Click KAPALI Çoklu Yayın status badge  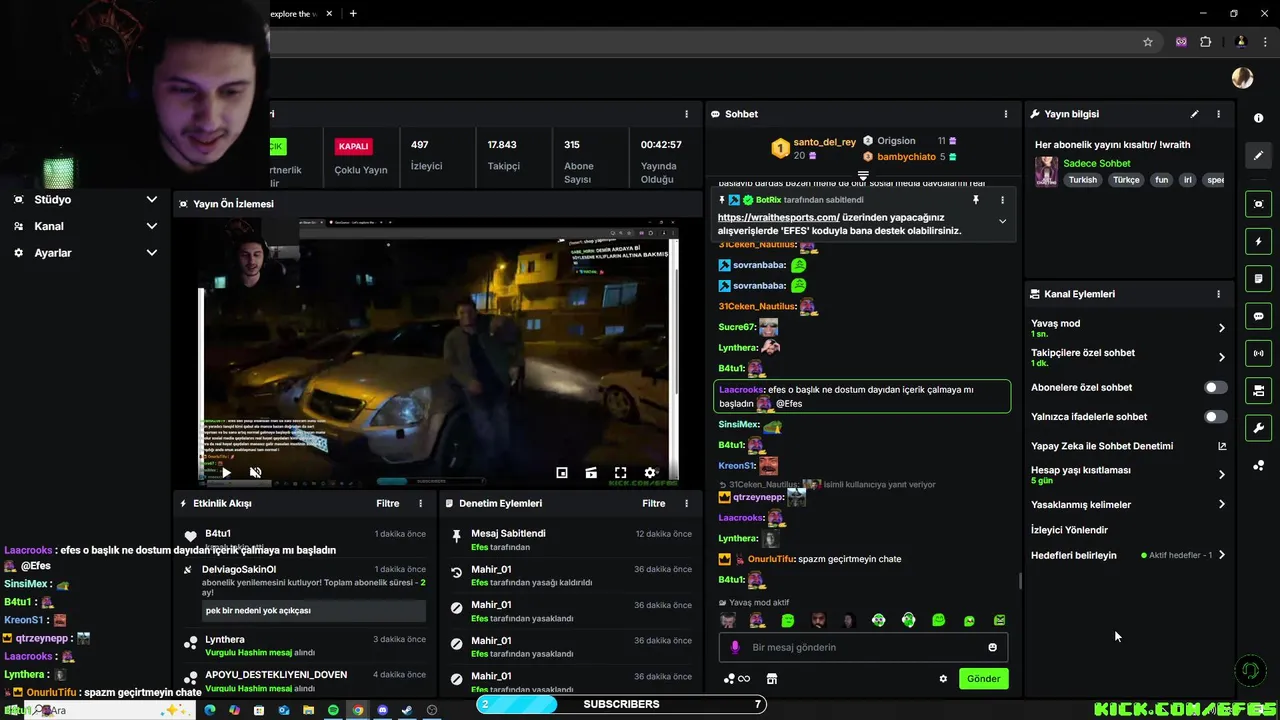click(353, 146)
